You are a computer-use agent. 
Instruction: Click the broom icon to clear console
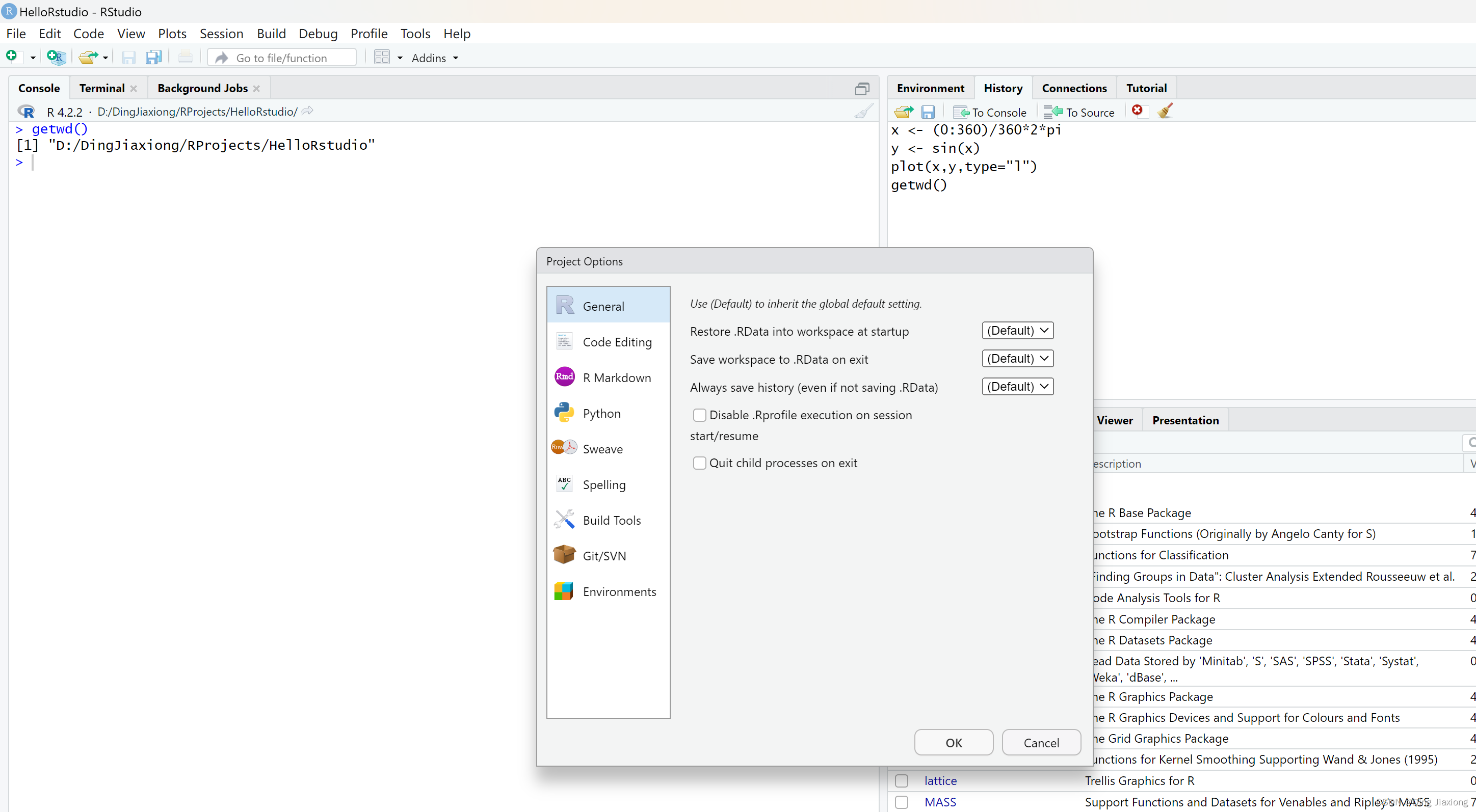tap(863, 111)
